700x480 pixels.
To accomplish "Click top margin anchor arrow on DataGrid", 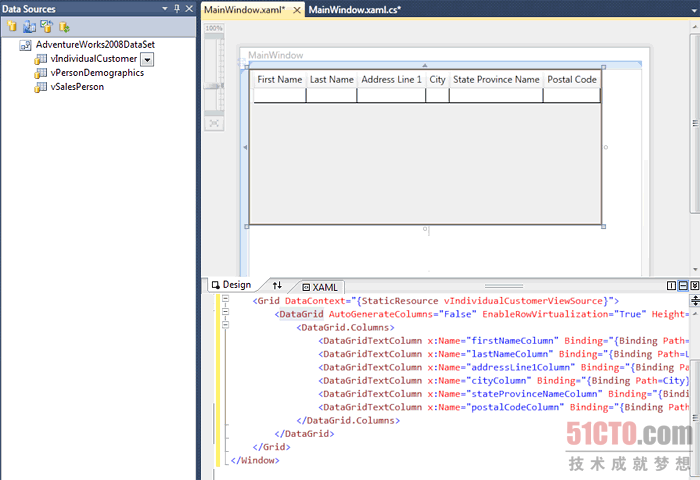I will tap(425, 65).
